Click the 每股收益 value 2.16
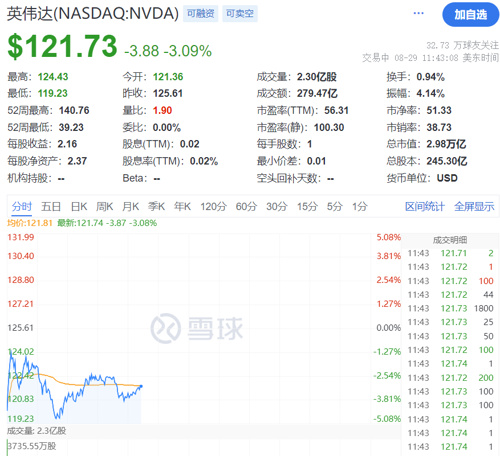This screenshot has width=500, height=456. [67, 144]
